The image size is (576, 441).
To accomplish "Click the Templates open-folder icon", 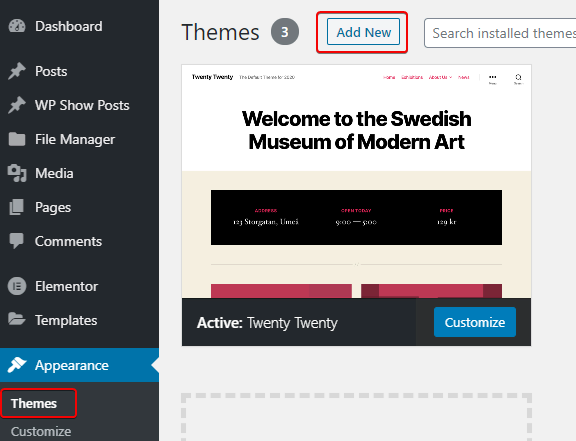I will click(17, 319).
